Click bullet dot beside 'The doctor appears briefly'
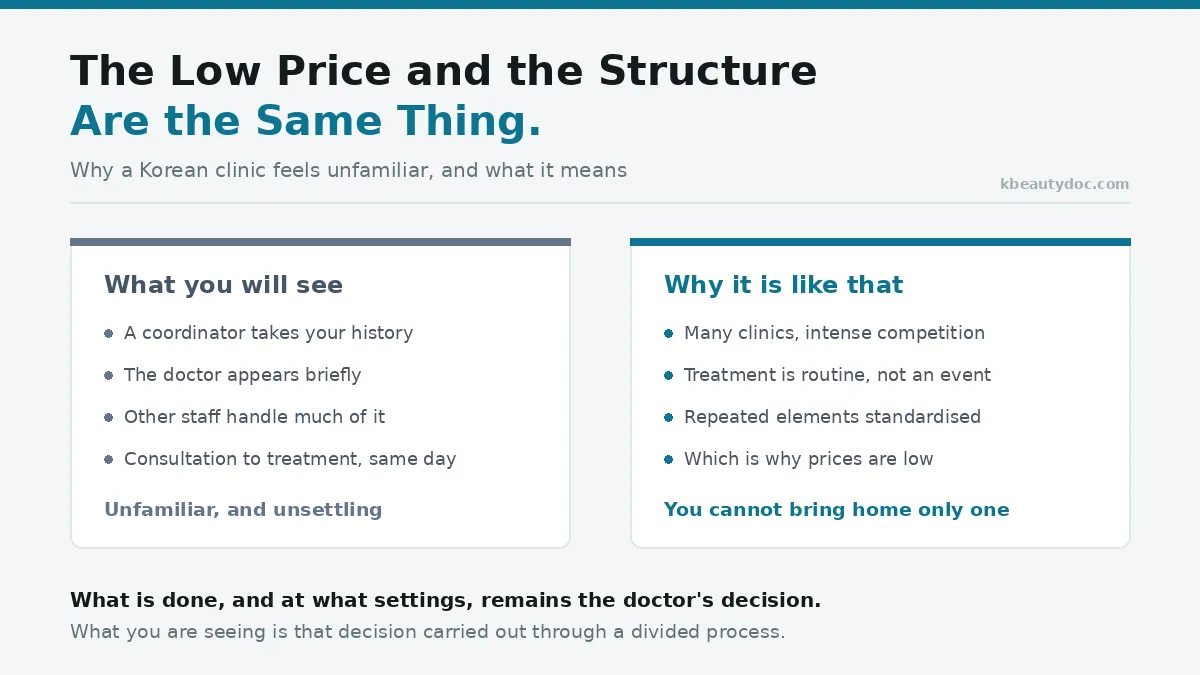Viewport: 1200px width, 675px height. (109, 375)
